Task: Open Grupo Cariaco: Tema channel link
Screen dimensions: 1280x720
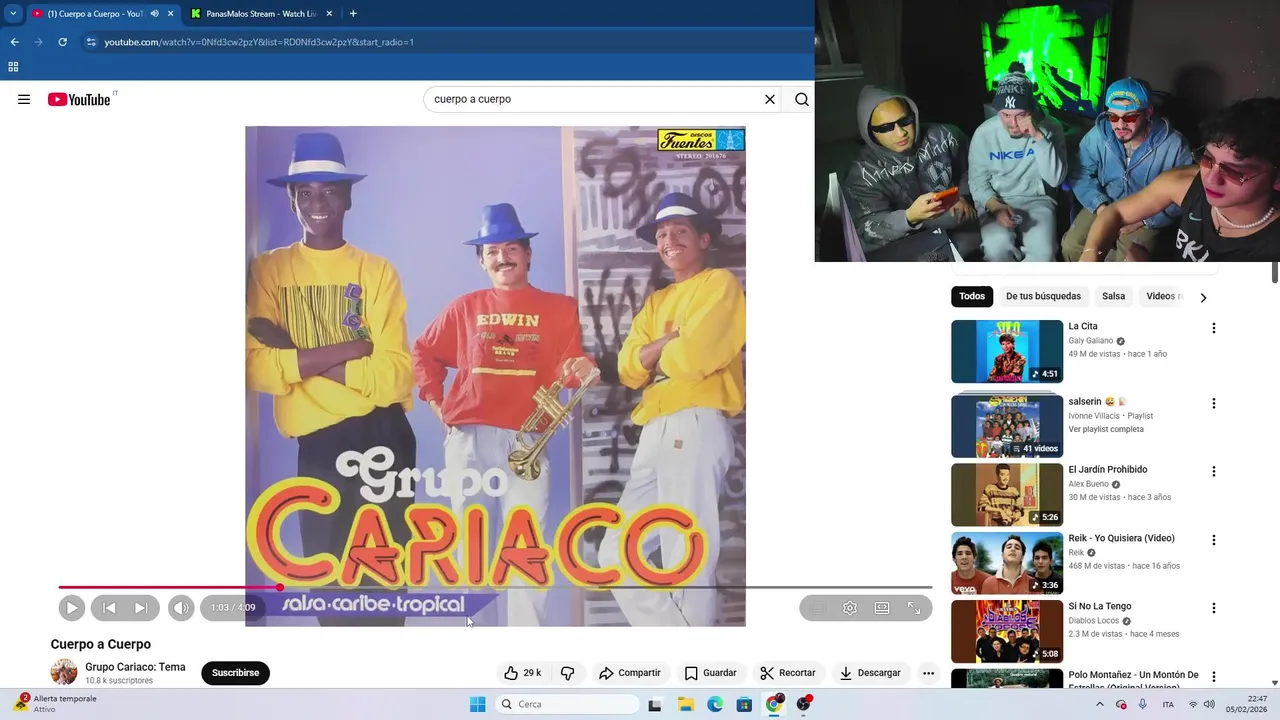Action: point(135,667)
